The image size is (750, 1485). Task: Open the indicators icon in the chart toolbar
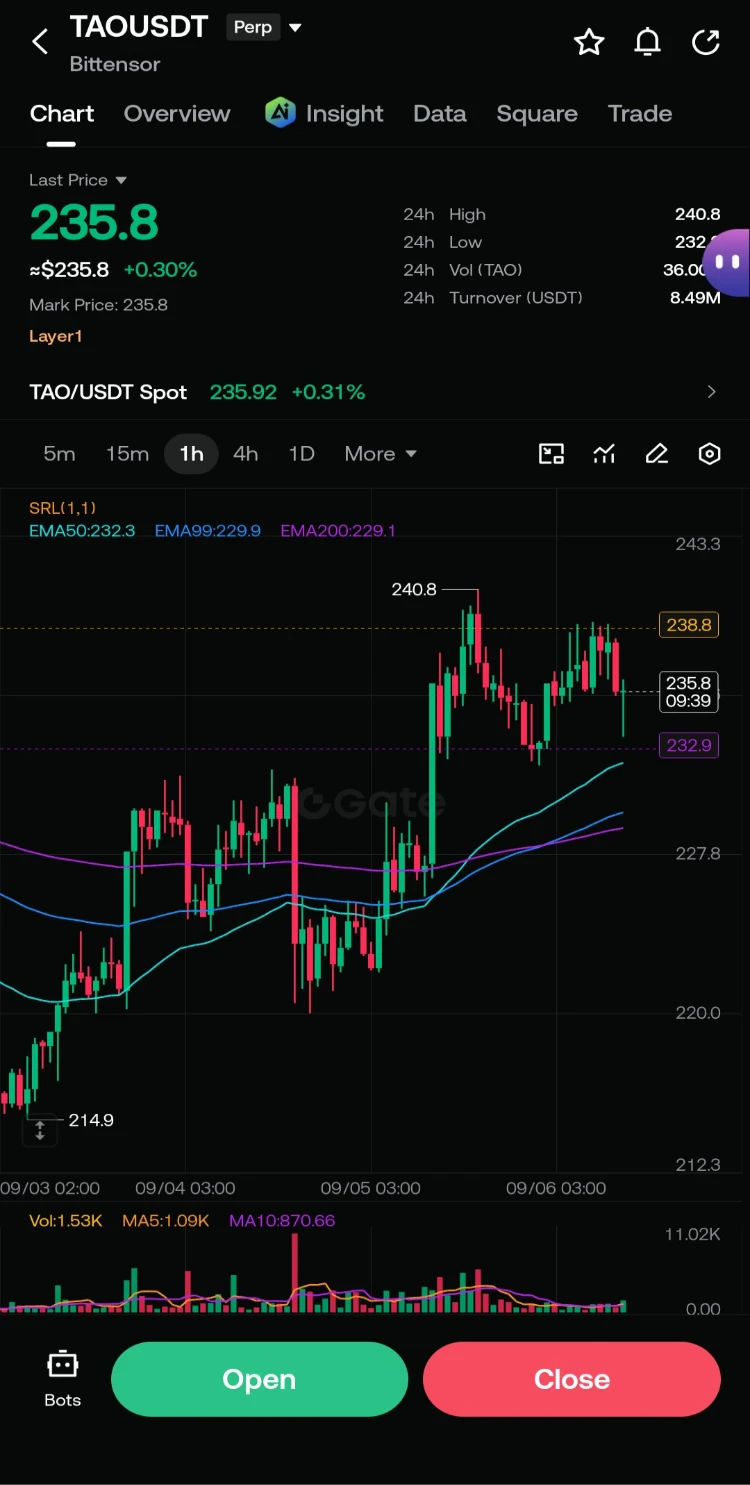pos(604,454)
